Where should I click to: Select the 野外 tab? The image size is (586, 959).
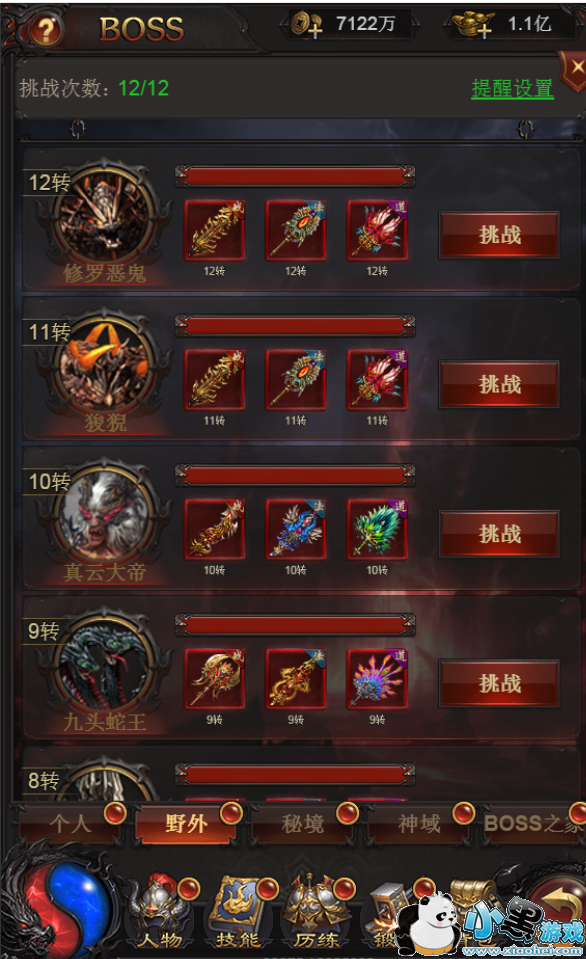click(x=186, y=824)
